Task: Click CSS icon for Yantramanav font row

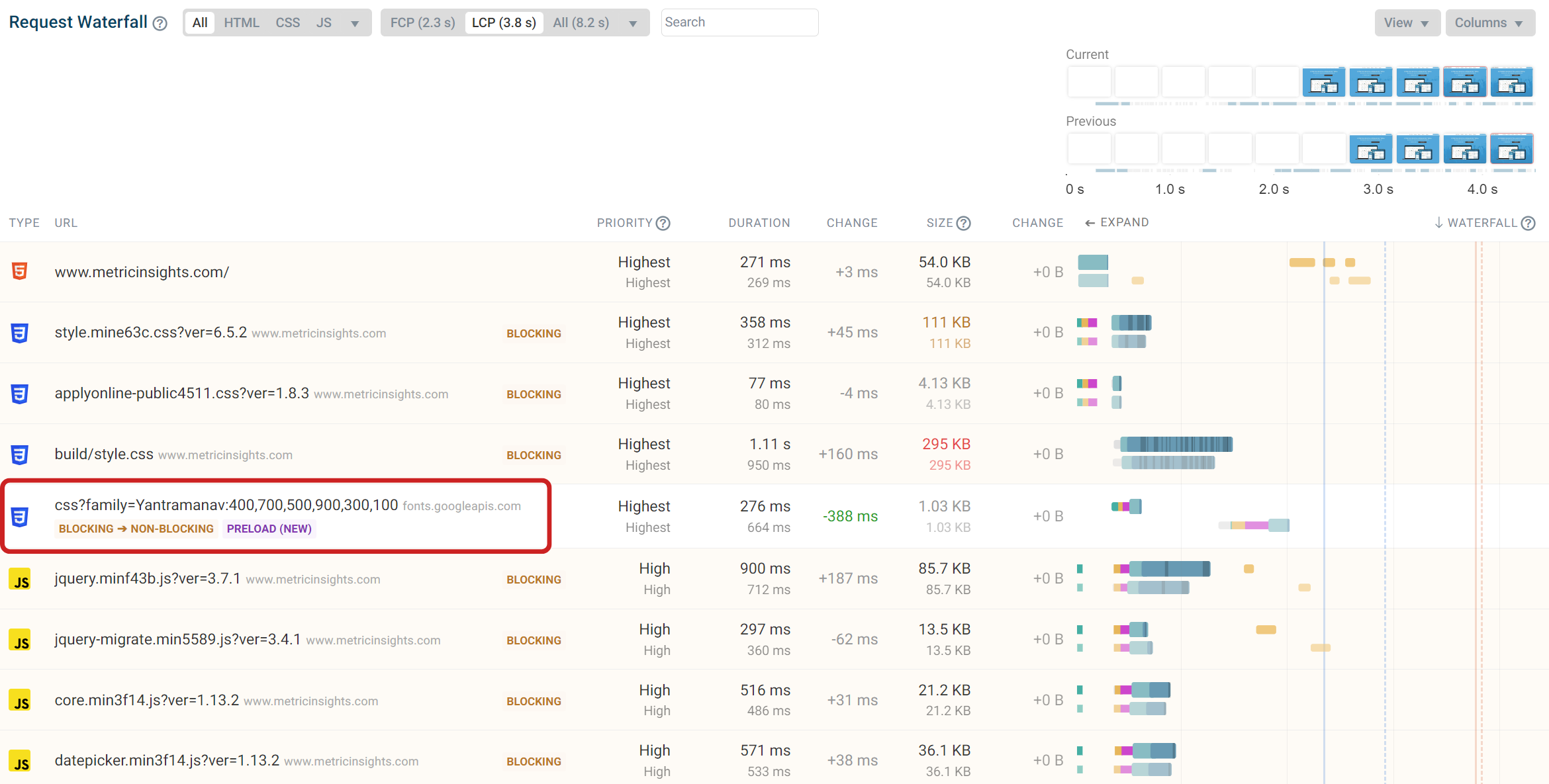Action: [20, 517]
